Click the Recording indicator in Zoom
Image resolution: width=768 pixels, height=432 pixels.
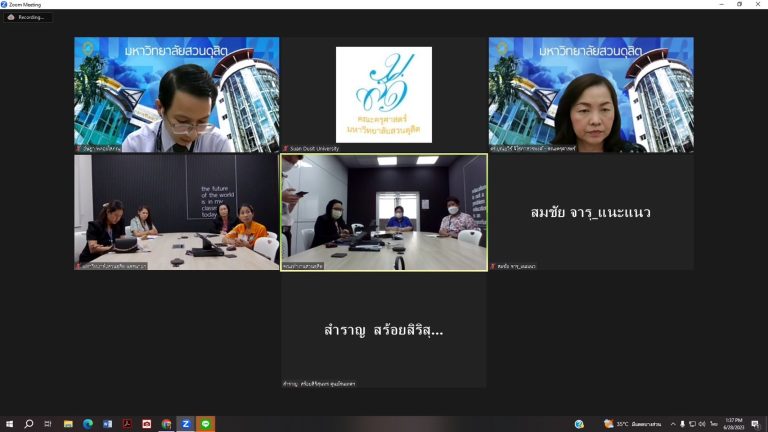(x=27, y=17)
